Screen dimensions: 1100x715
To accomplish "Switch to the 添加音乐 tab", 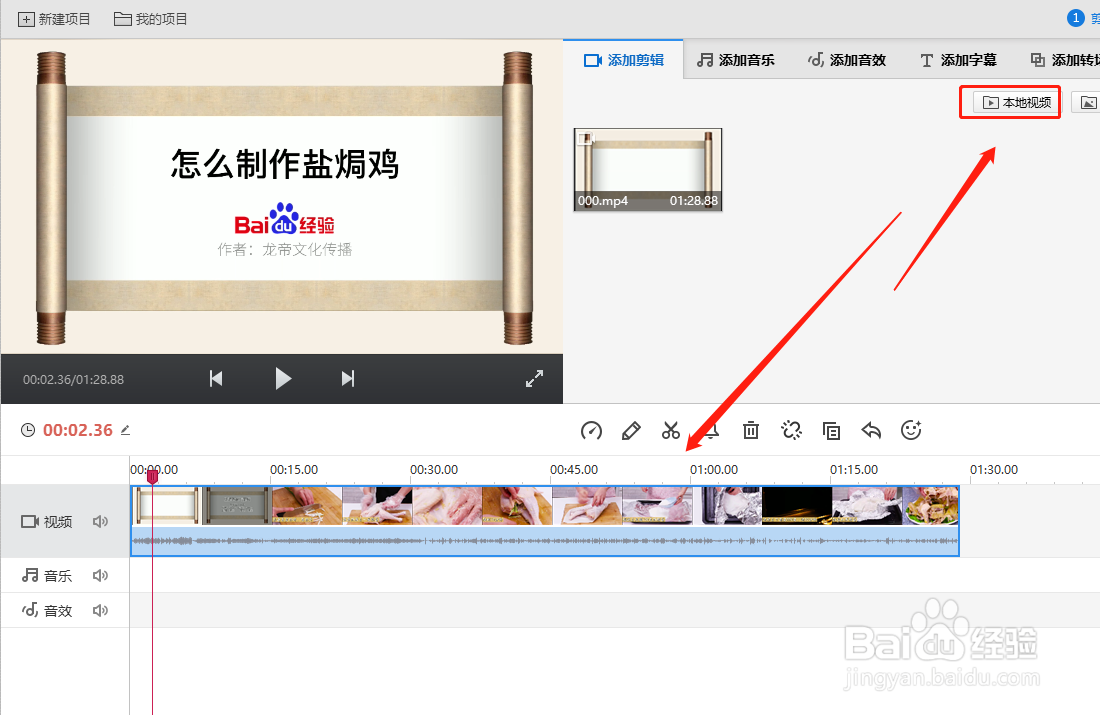I will [736, 59].
